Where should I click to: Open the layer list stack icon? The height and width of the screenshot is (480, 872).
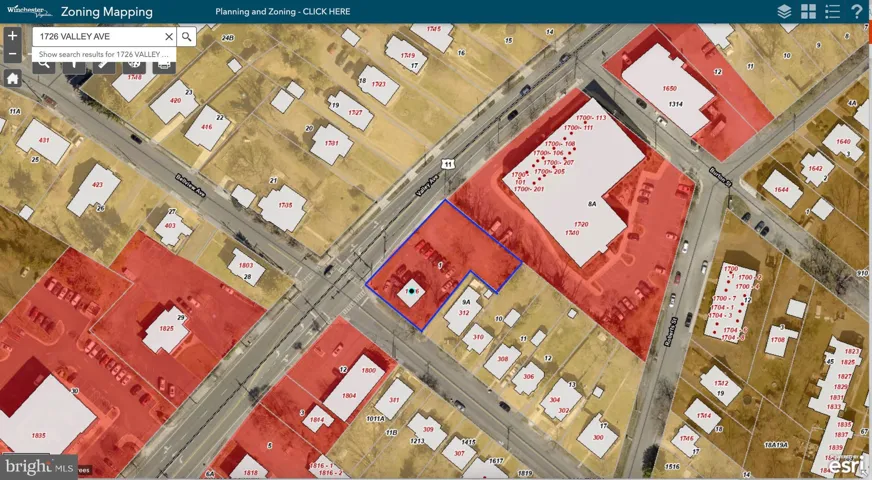784,12
